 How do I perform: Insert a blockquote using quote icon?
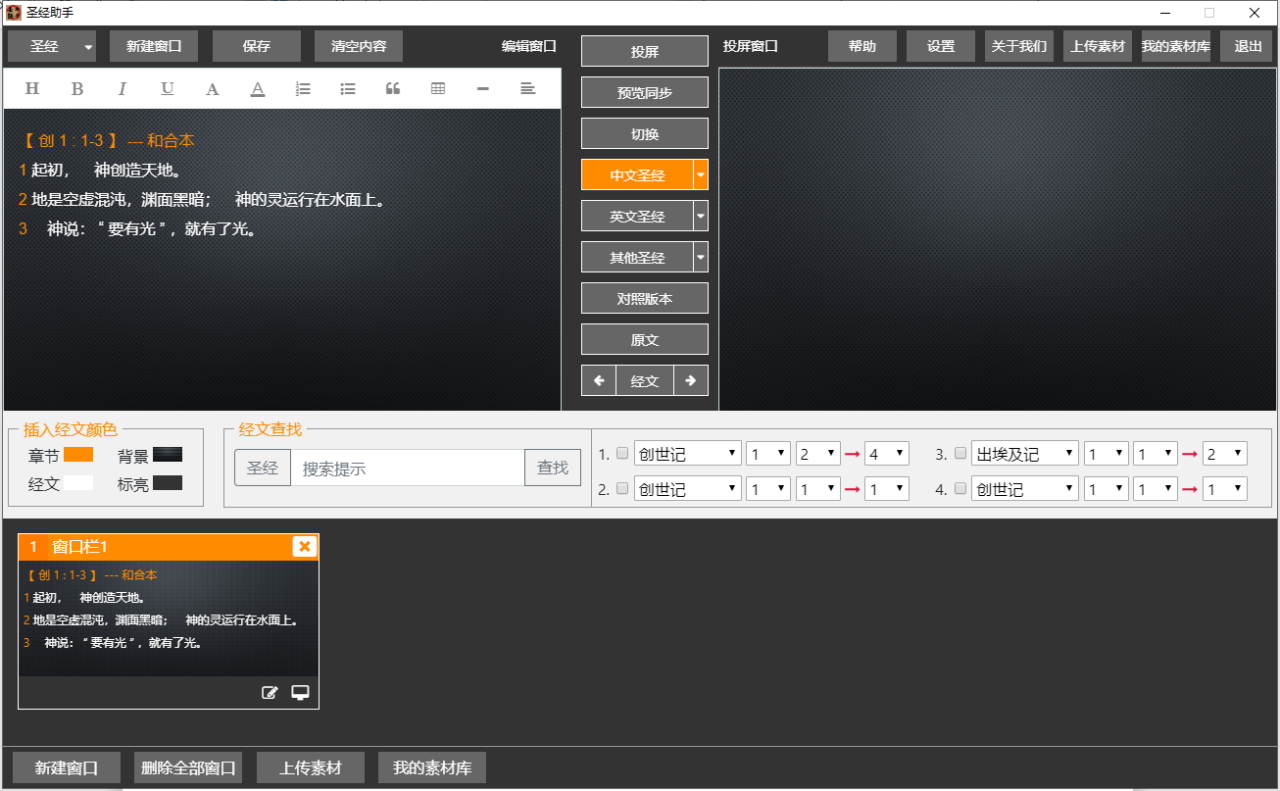pyautogui.click(x=393, y=89)
